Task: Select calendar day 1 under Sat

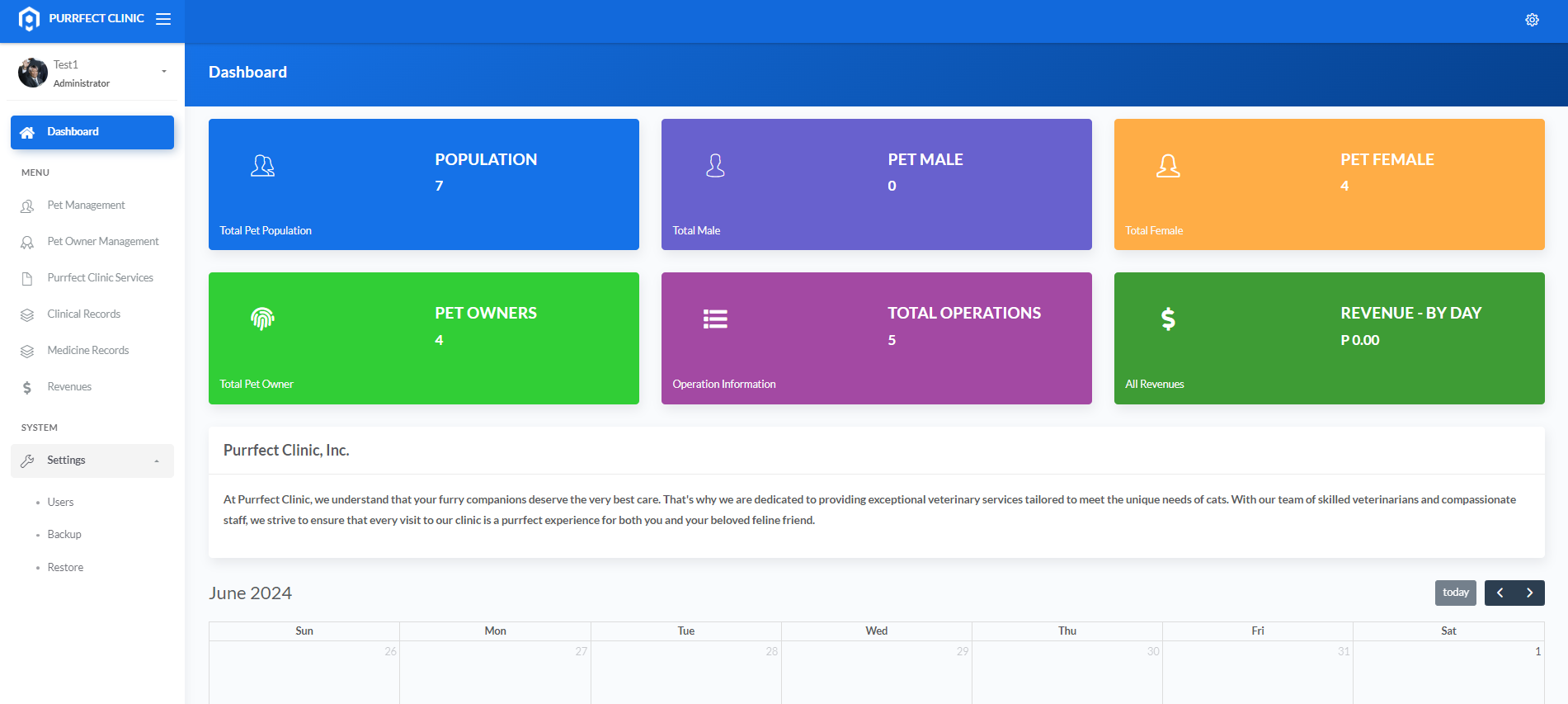Action: (1537, 651)
